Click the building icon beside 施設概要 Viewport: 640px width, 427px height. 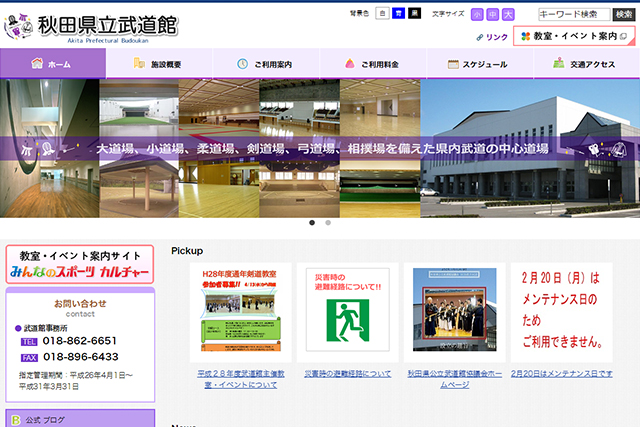pyautogui.click(x=139, y=63)
